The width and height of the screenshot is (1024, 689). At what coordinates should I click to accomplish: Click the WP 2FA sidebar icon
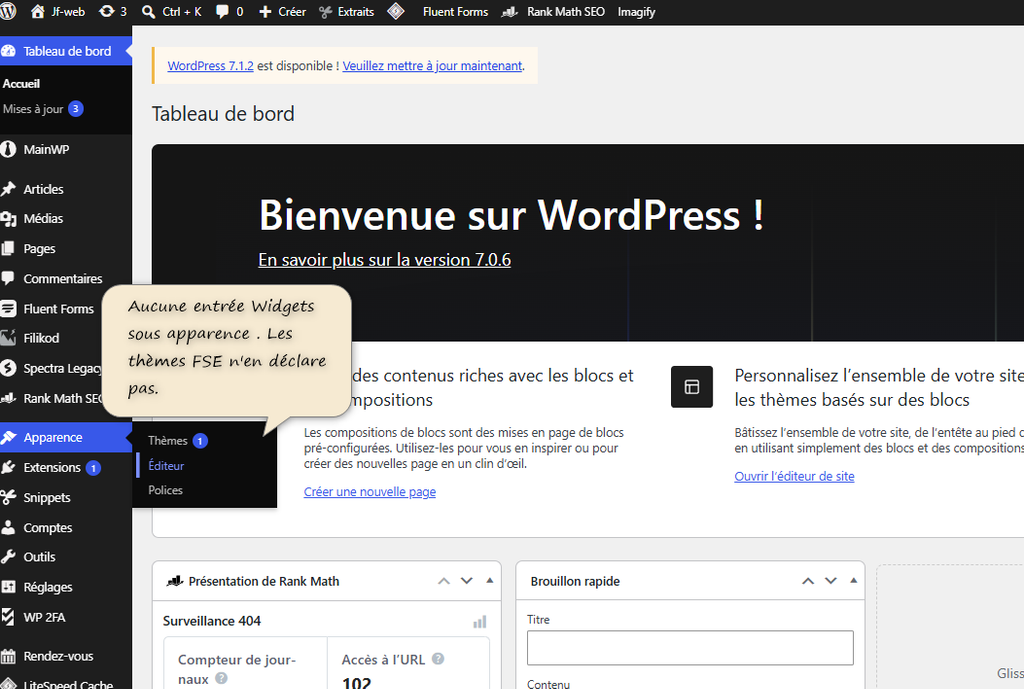pos(8,617)
